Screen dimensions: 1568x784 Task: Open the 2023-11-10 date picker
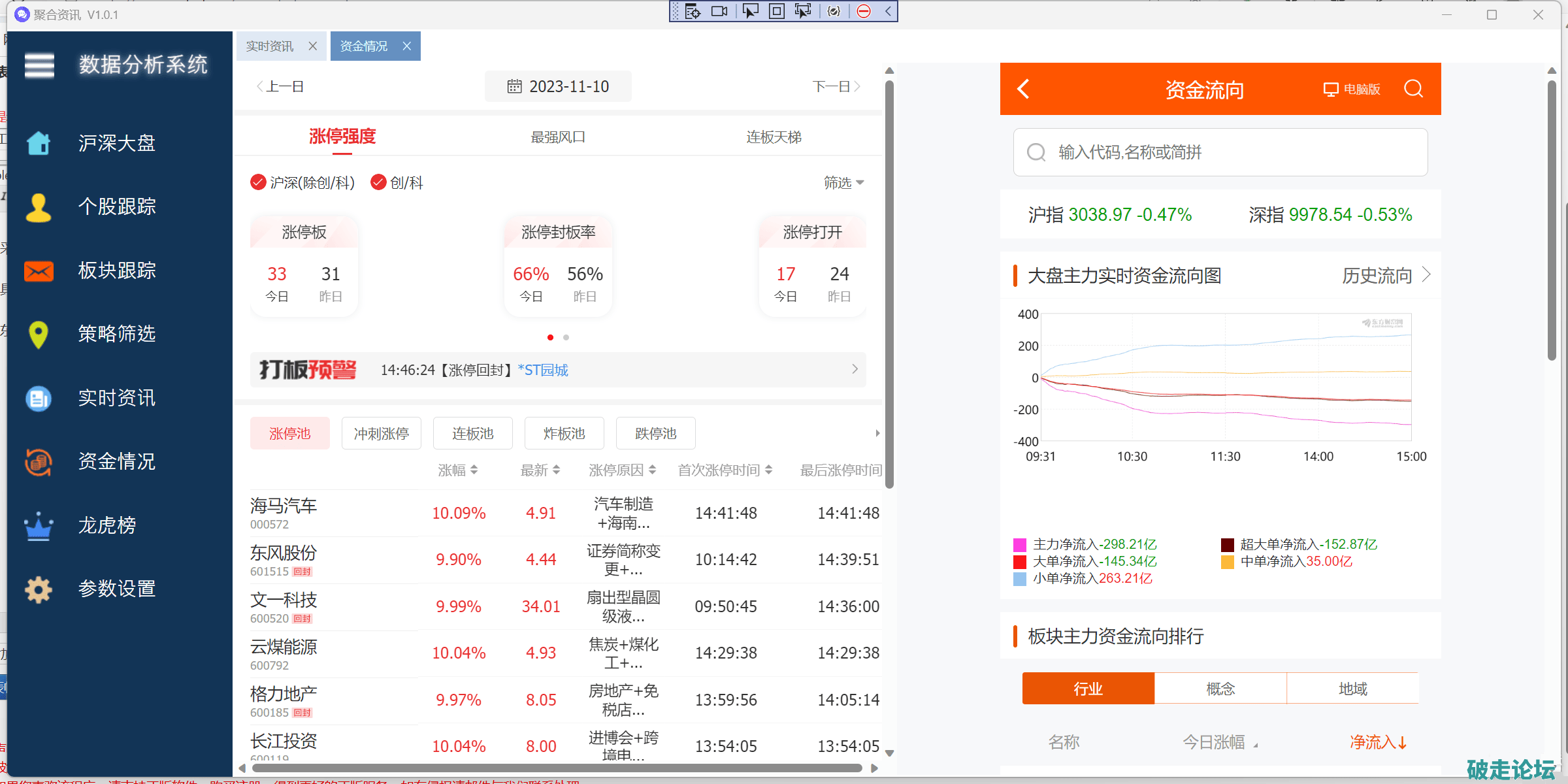tap(558, 86)
